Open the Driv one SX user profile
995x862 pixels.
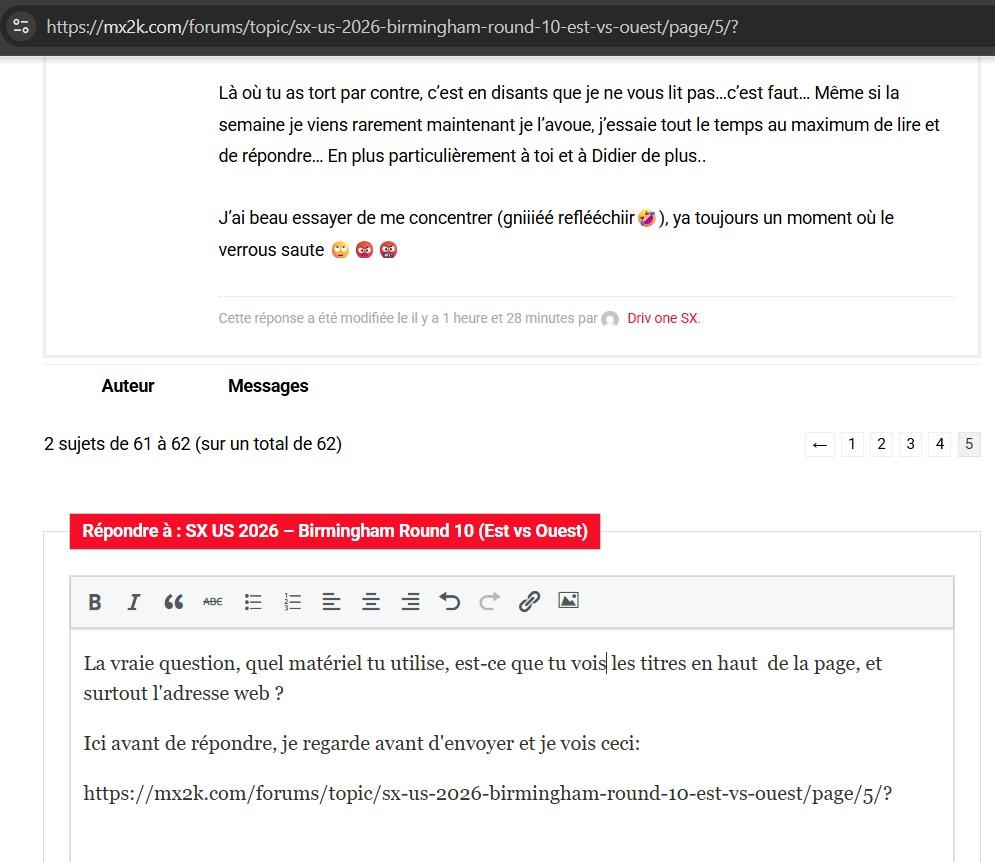pos(662,319)
